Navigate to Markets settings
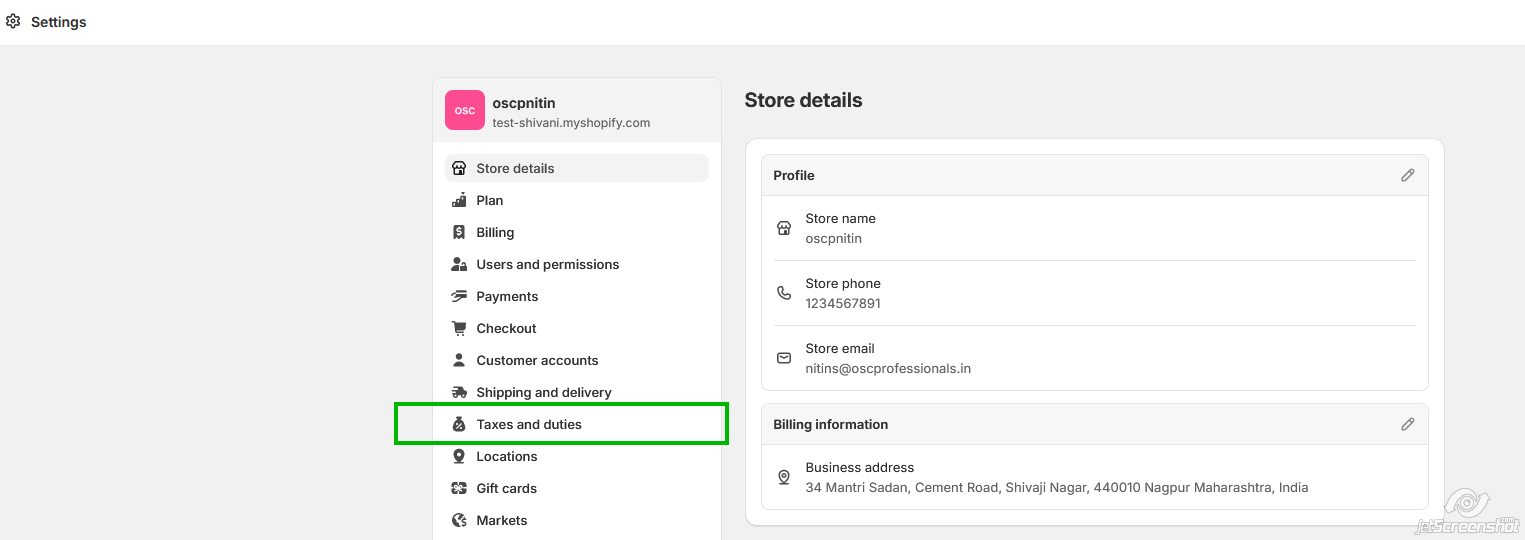1525x540 pixels. click(501, 520)
